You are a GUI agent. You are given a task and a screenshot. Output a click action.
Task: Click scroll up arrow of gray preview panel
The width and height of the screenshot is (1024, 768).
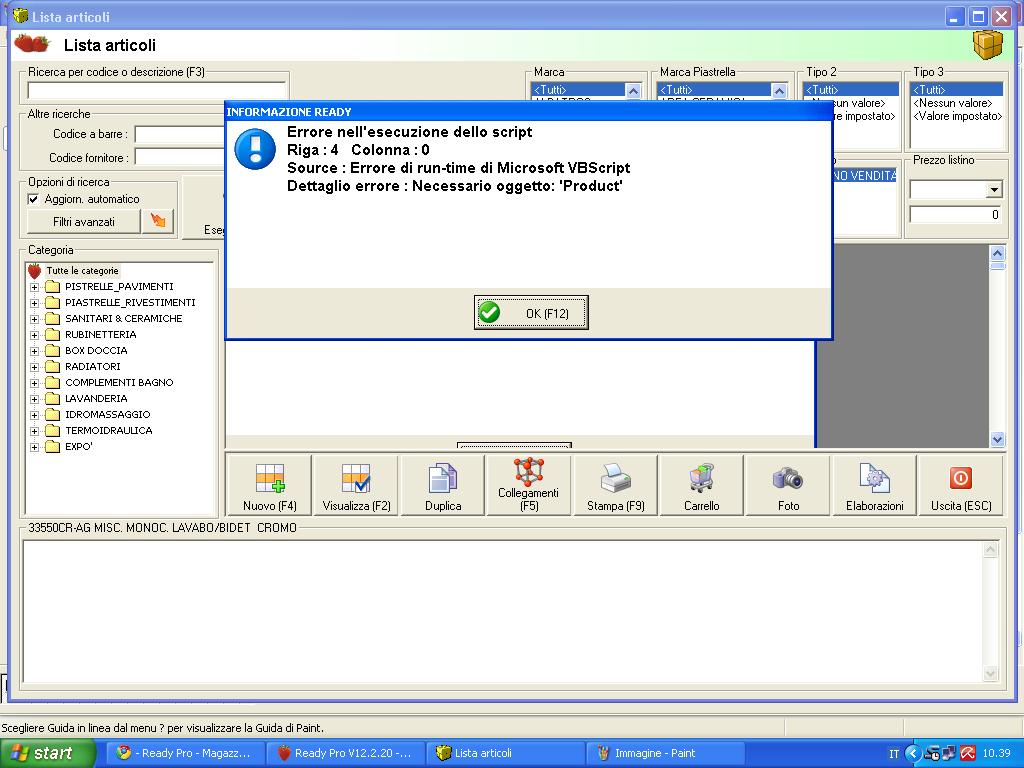[997, 253]
